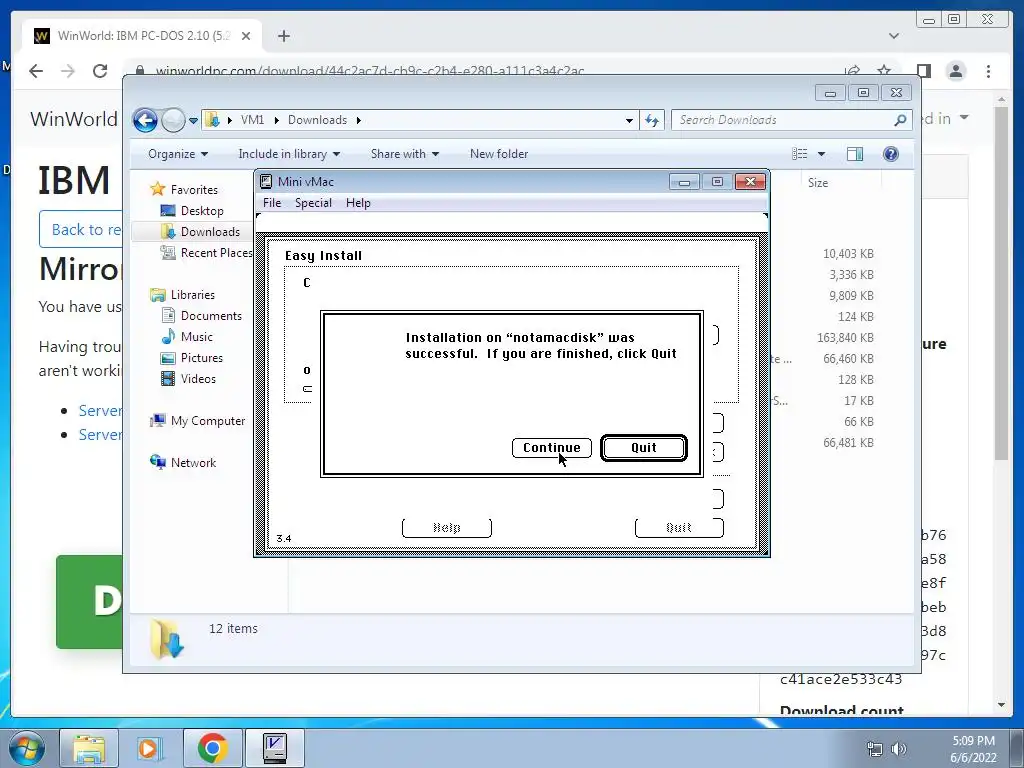Click the network tray icon
This screenshot has height=768, width=1024.
click(874, 749)
